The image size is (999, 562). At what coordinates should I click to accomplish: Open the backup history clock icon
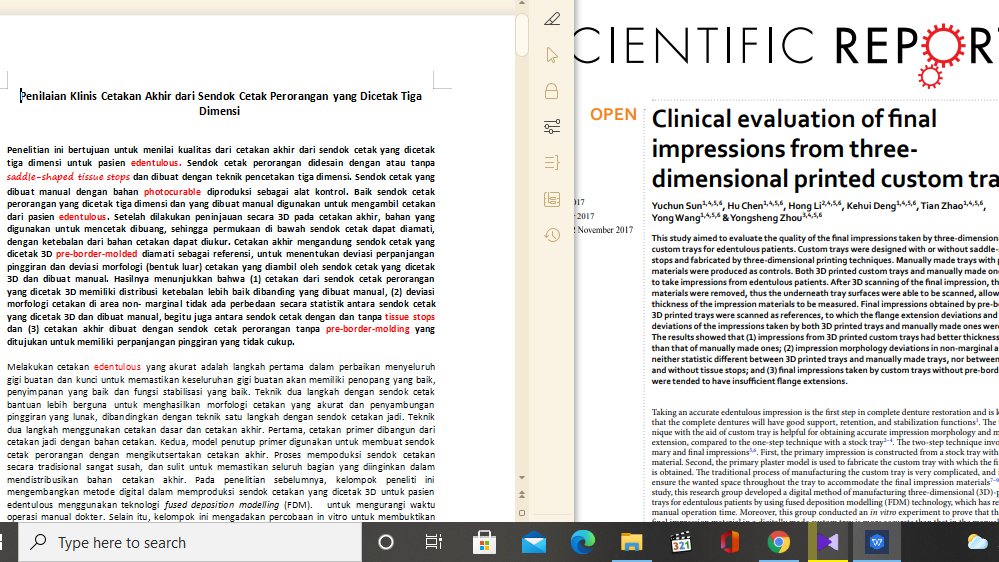click(552, 235)
